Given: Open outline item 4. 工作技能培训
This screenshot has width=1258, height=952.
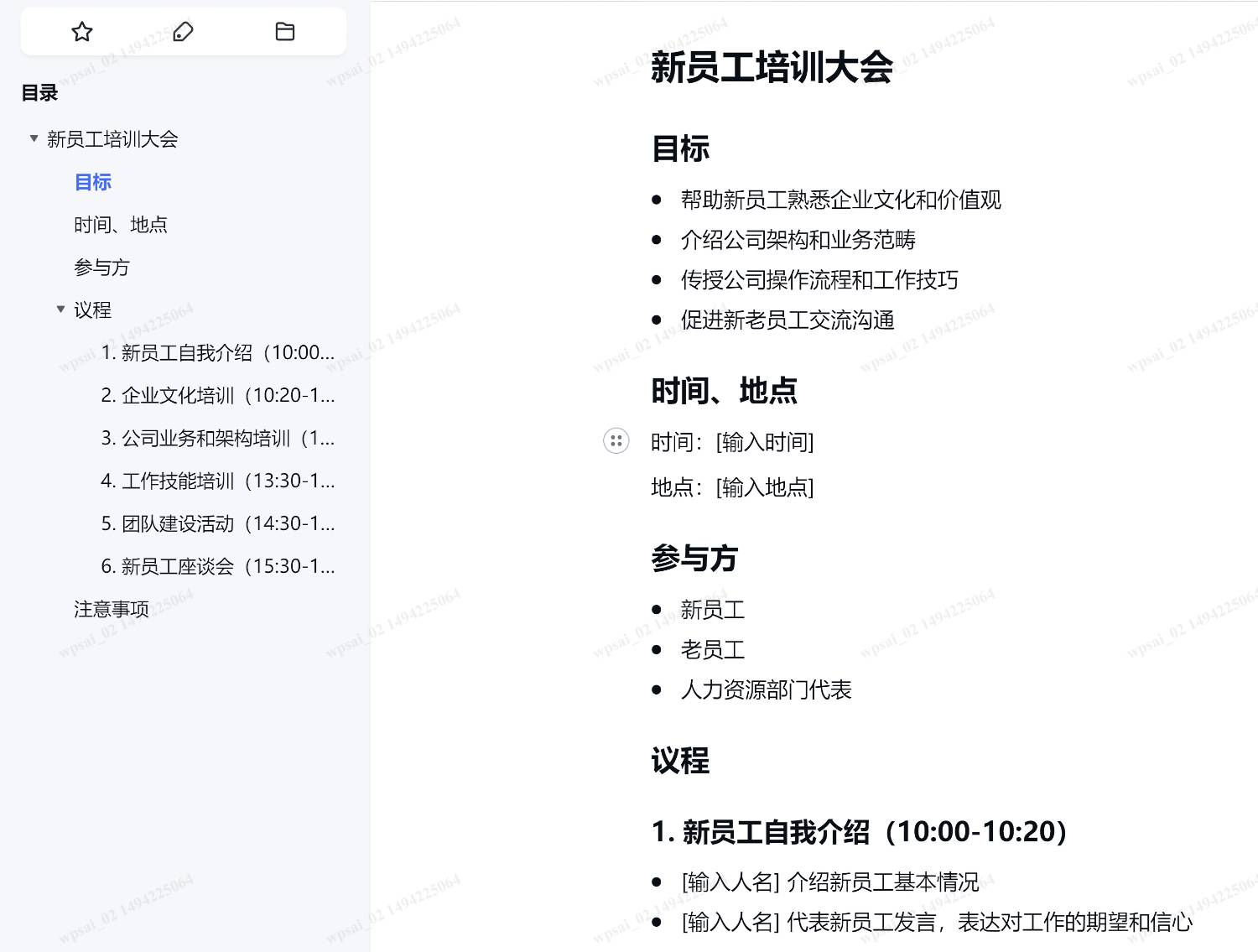Looking at the screenshot, I should click(x=218, y=481).
